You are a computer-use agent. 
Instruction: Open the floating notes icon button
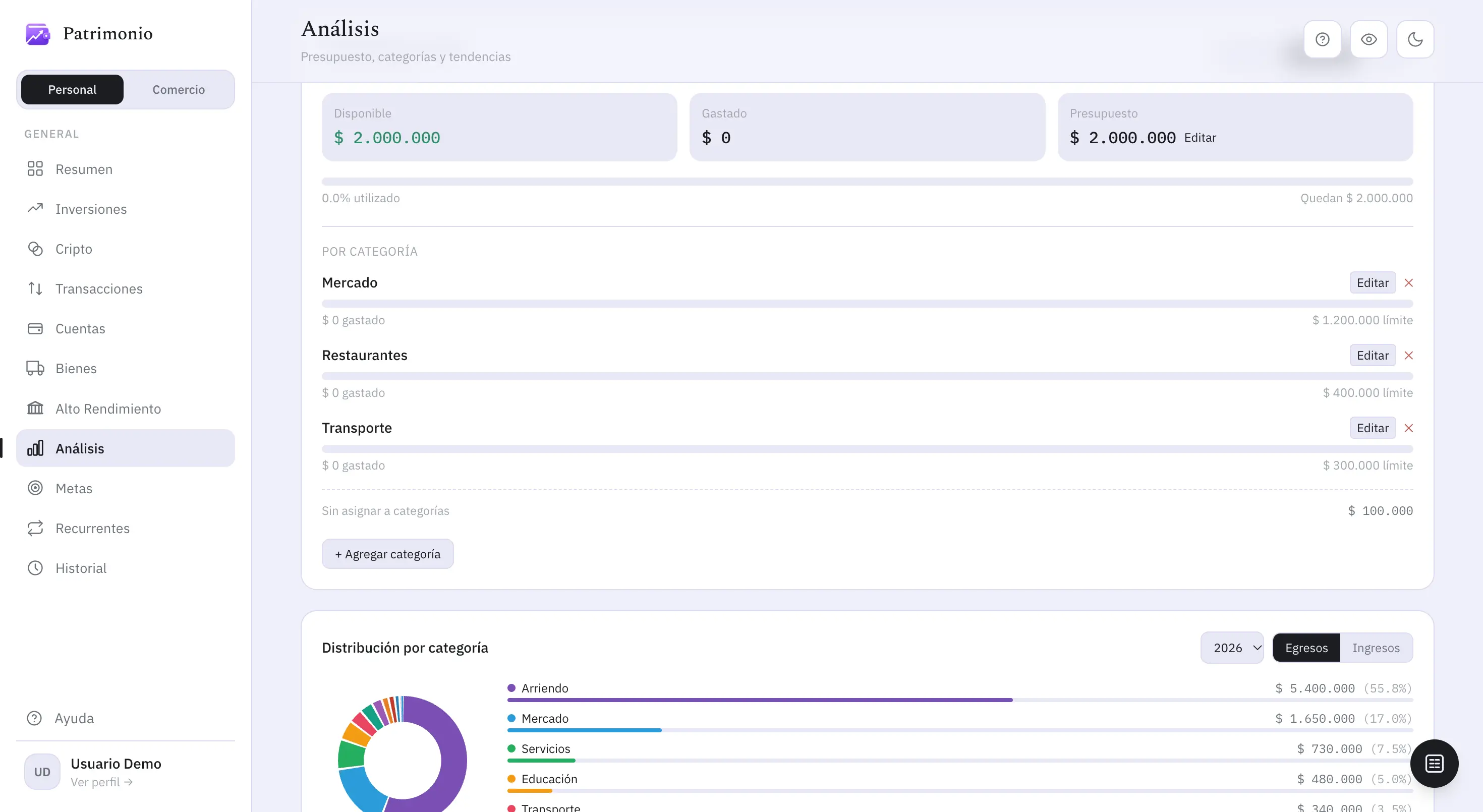pos(1434,763)
